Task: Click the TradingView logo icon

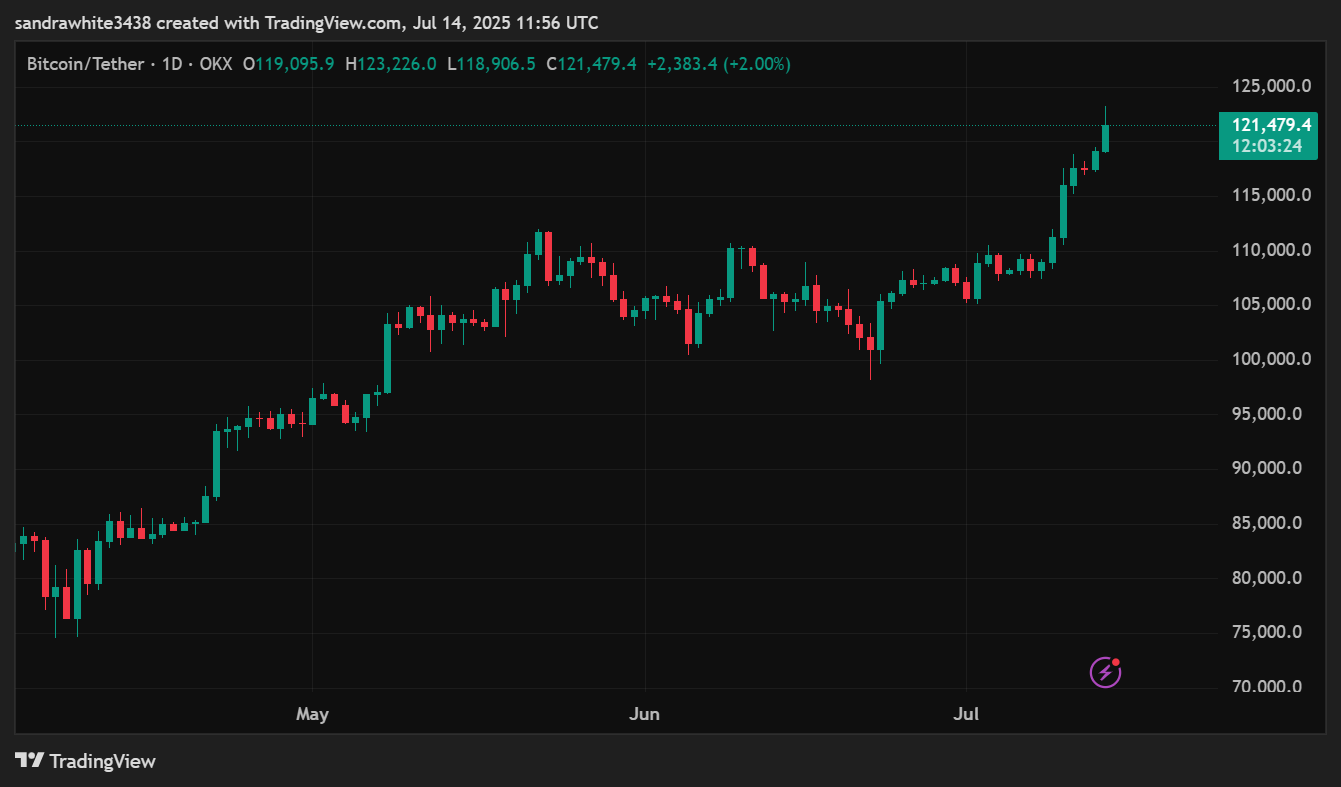Action: tap(29, 761)
